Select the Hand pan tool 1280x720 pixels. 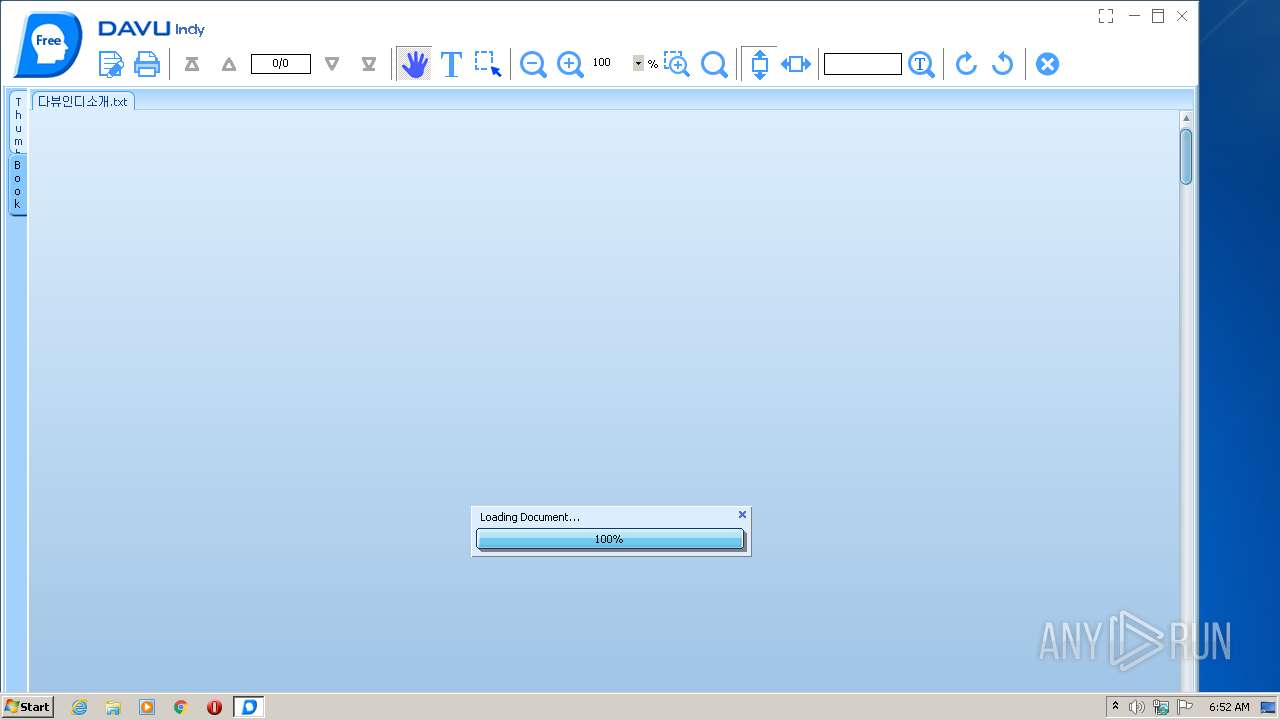pos(414,64)
